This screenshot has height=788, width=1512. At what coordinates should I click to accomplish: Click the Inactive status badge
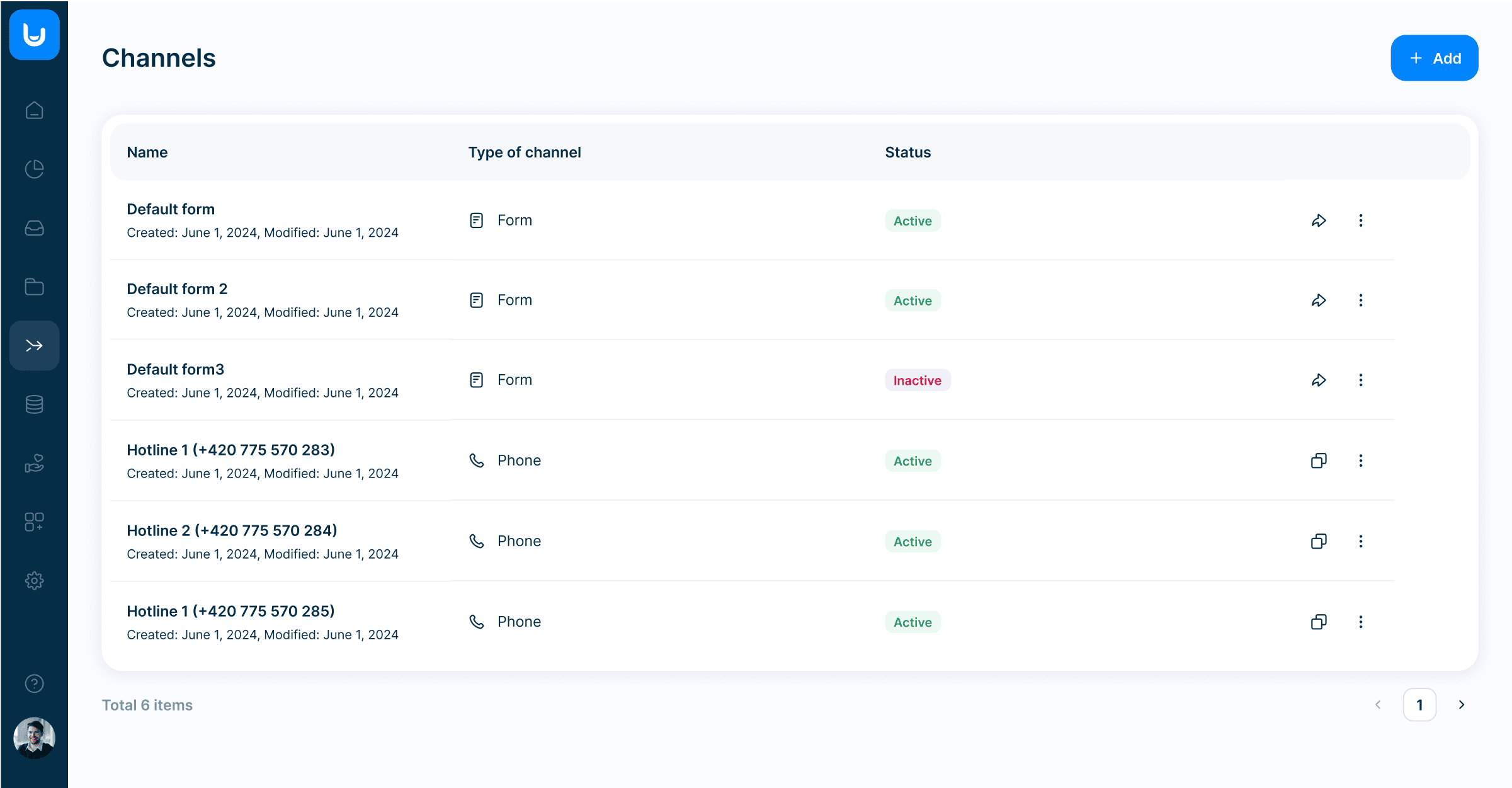coord(917,380)
